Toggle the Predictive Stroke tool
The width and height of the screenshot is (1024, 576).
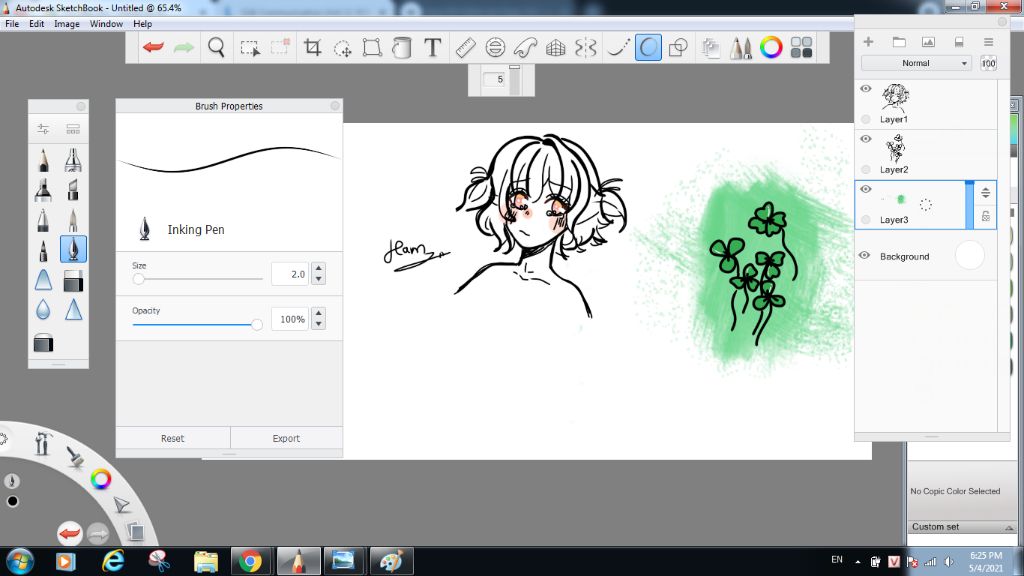tap(648, 47)
